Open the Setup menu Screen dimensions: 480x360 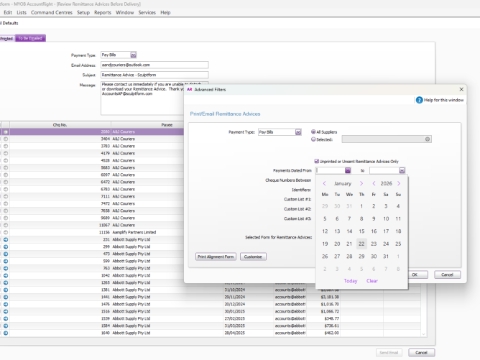point(83,12)
